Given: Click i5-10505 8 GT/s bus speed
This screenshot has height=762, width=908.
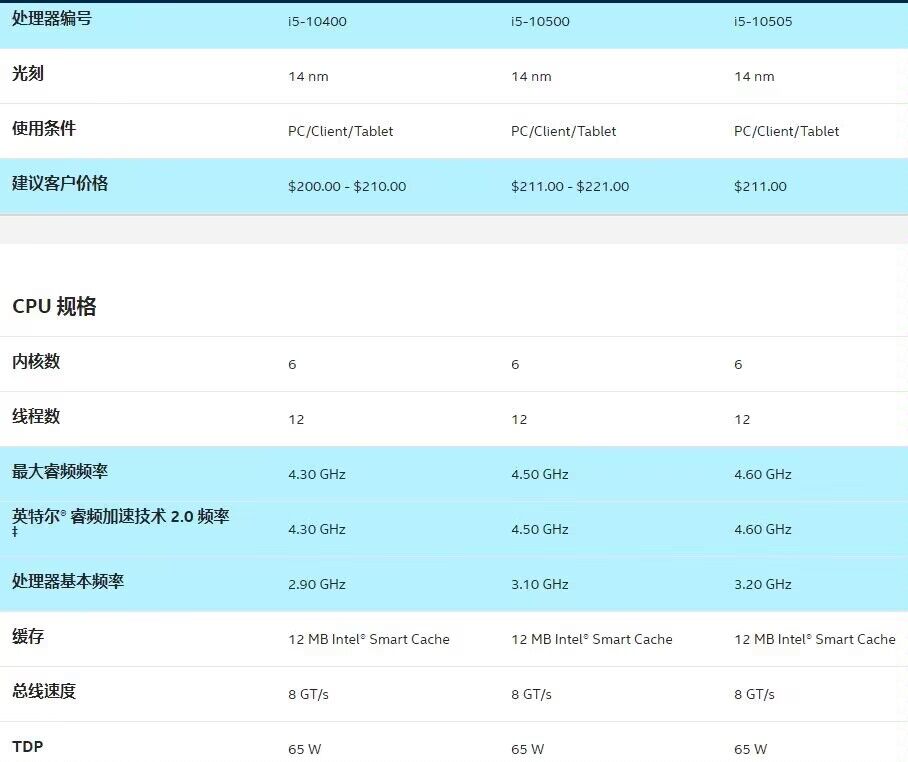Looking at the screenshot, I should click(754, 694).
